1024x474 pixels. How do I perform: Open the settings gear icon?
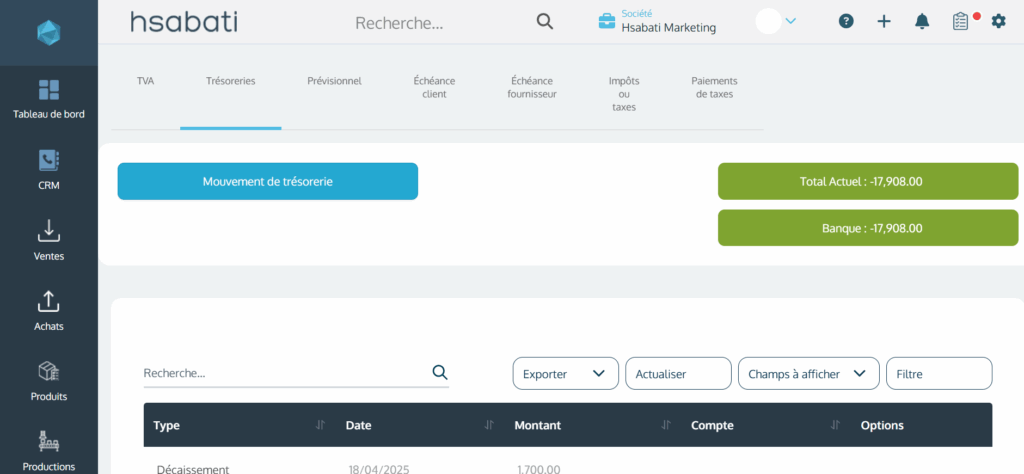tap(998, 21)
